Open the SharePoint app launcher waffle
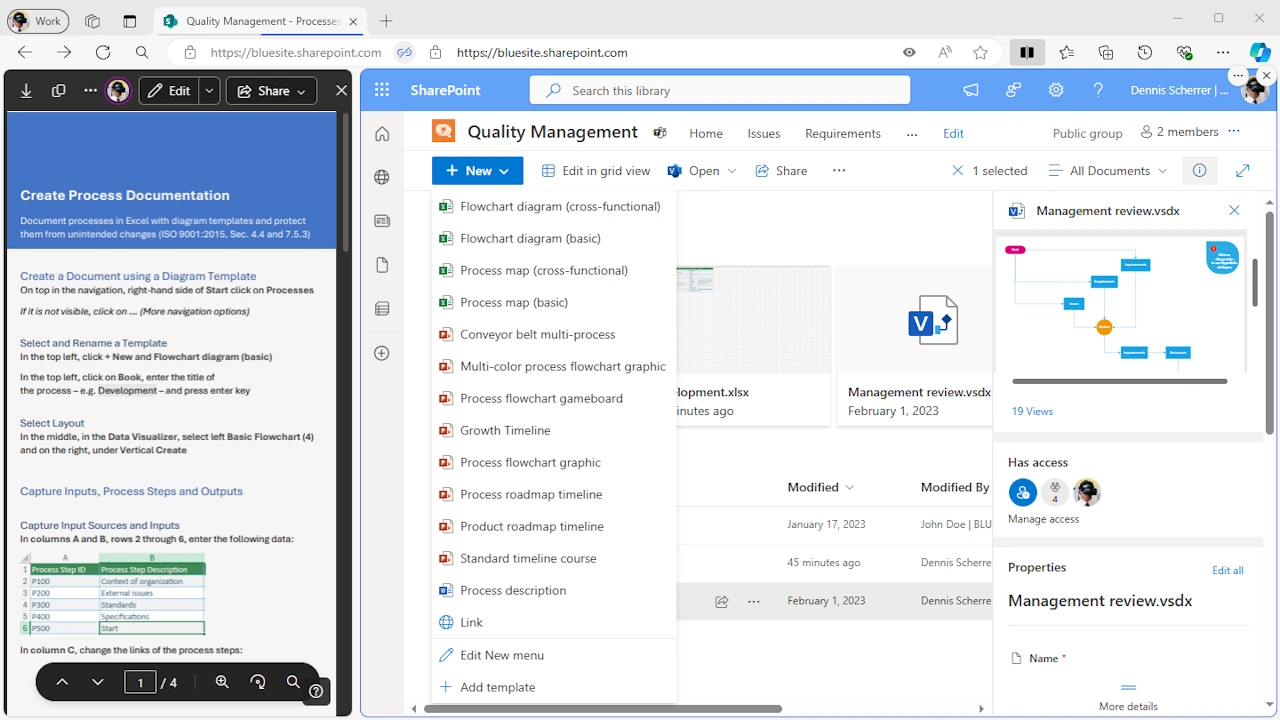The image size is (1280, 720). tap(381, 90)
